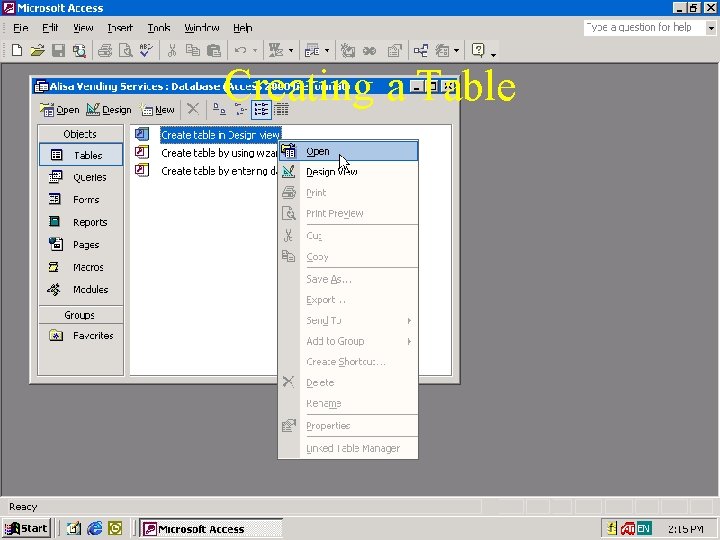720x540 pixels.
Task: Choose Open in the context menu
Action: (348, 151)
